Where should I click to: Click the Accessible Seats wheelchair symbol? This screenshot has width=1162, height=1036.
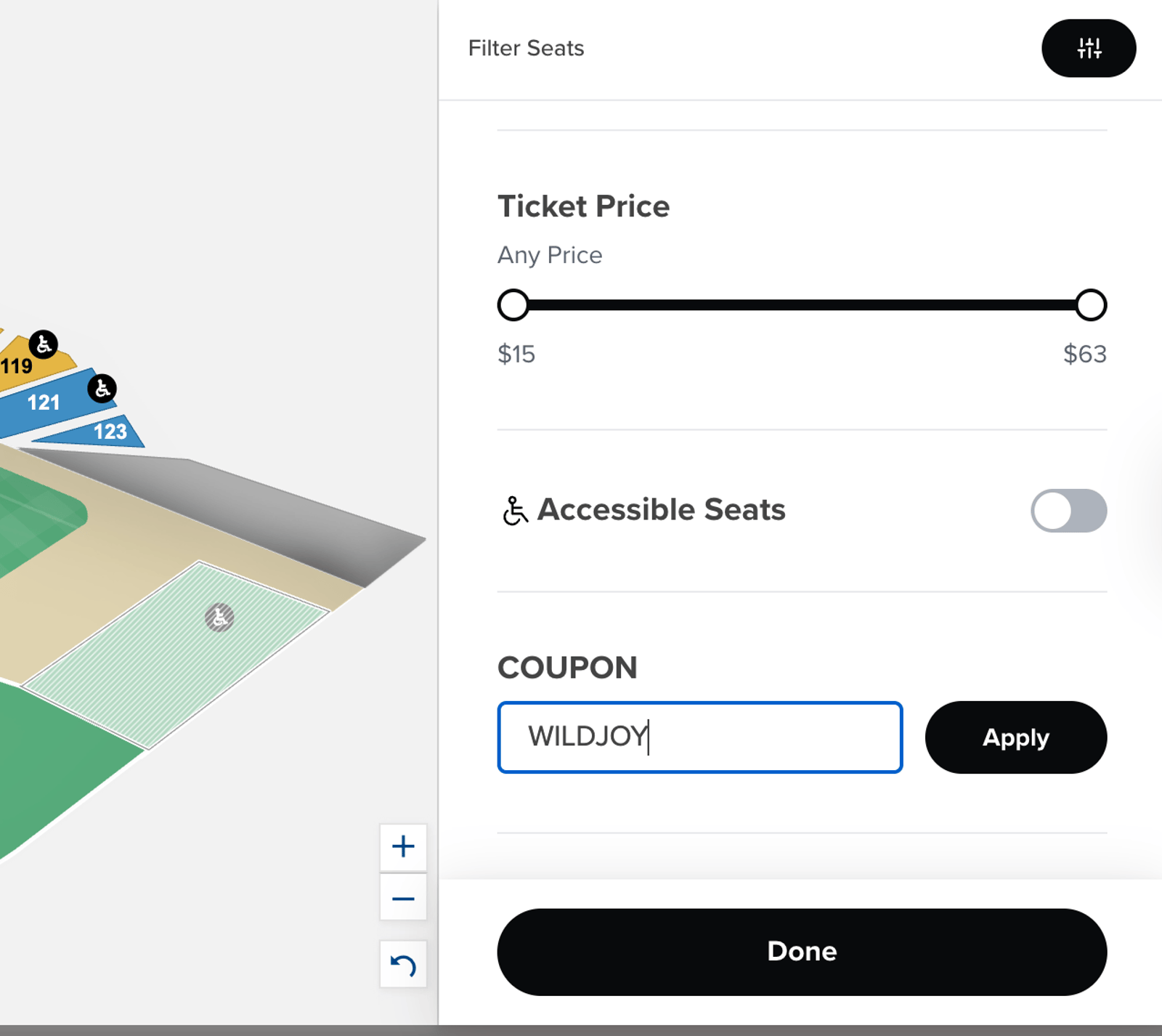coord(515,510)
